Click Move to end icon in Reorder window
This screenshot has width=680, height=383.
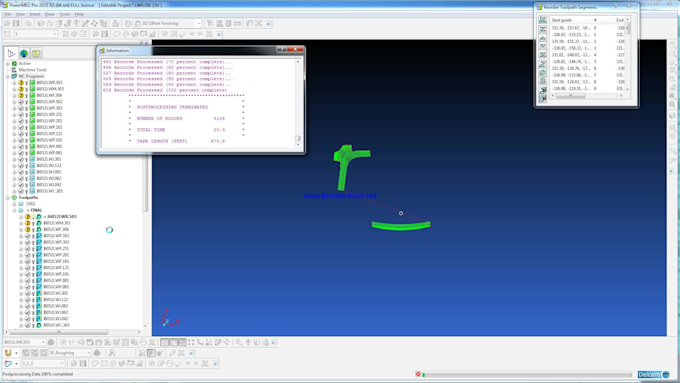click(543, 55)
